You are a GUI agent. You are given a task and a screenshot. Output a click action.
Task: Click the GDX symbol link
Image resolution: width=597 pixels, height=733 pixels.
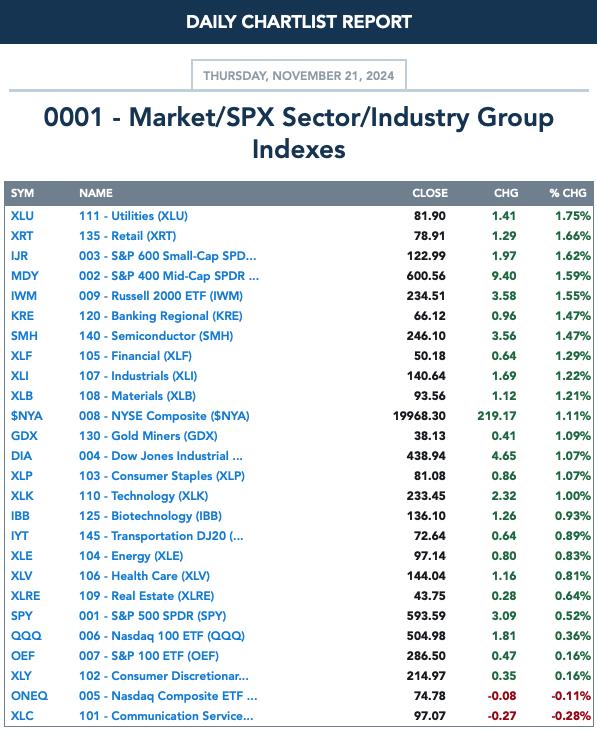[24, 436]
